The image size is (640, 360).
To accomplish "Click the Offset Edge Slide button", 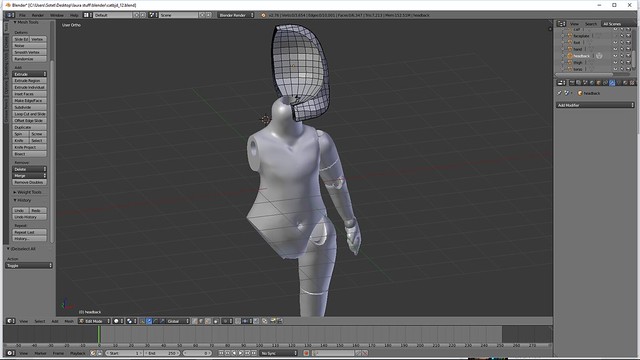I will pyautogui.click(x=29, y=121).
